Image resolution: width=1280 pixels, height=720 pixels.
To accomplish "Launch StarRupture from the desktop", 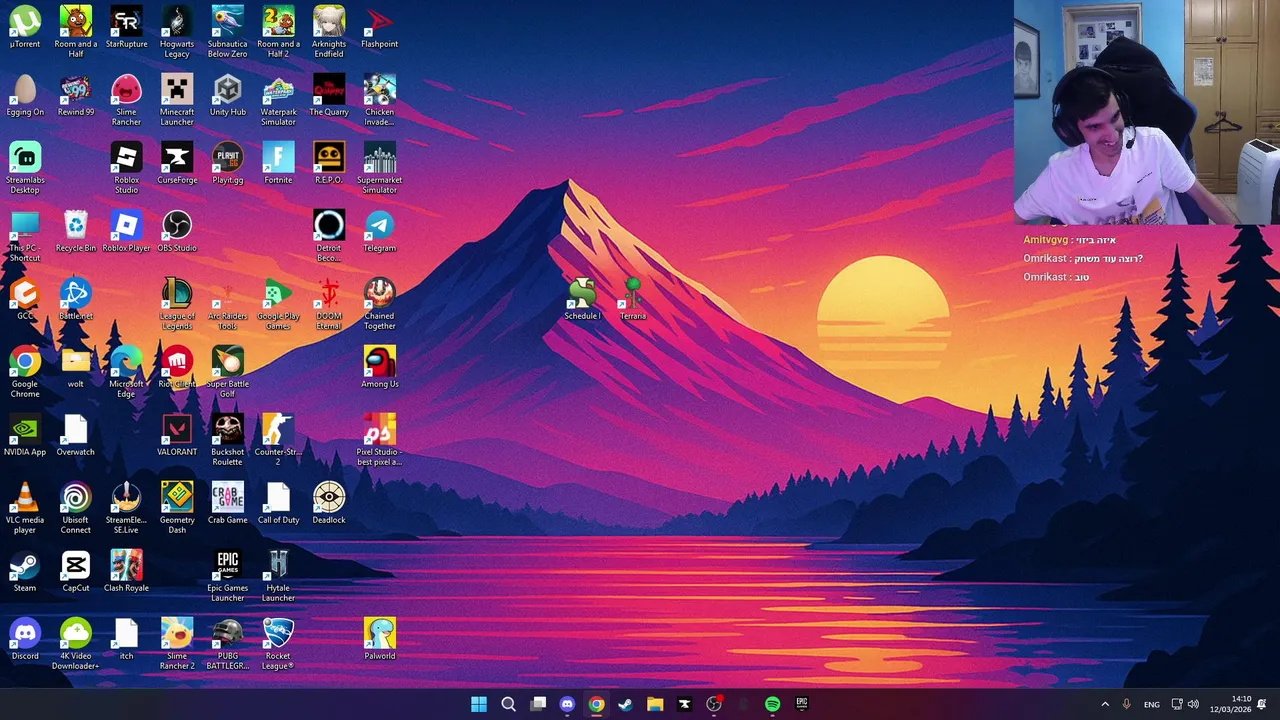I will coord(126,28).
